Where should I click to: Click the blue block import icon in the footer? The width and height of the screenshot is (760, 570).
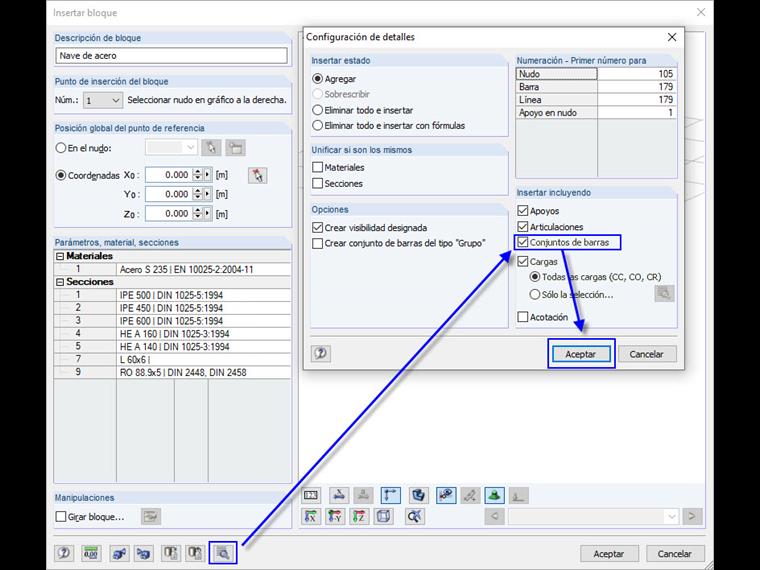pyautogui.click(x=119, y=553)
